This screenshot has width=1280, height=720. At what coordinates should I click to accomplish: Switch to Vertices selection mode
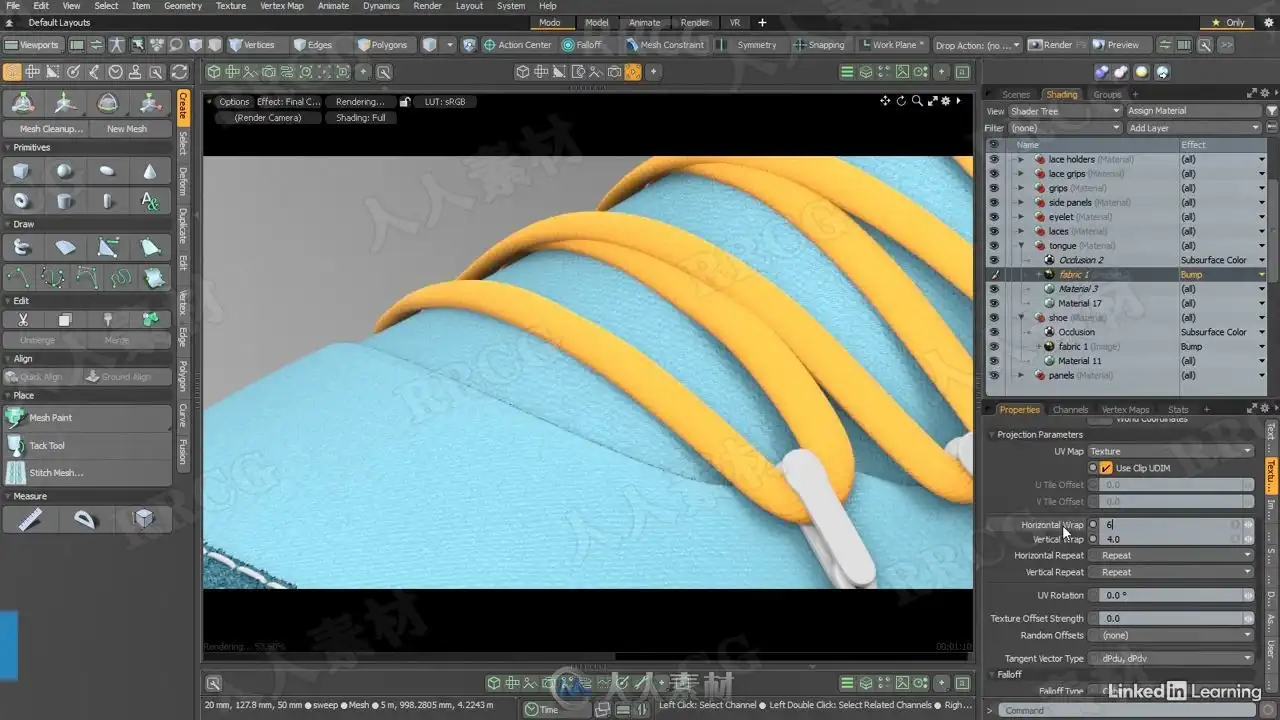point(252,45)
